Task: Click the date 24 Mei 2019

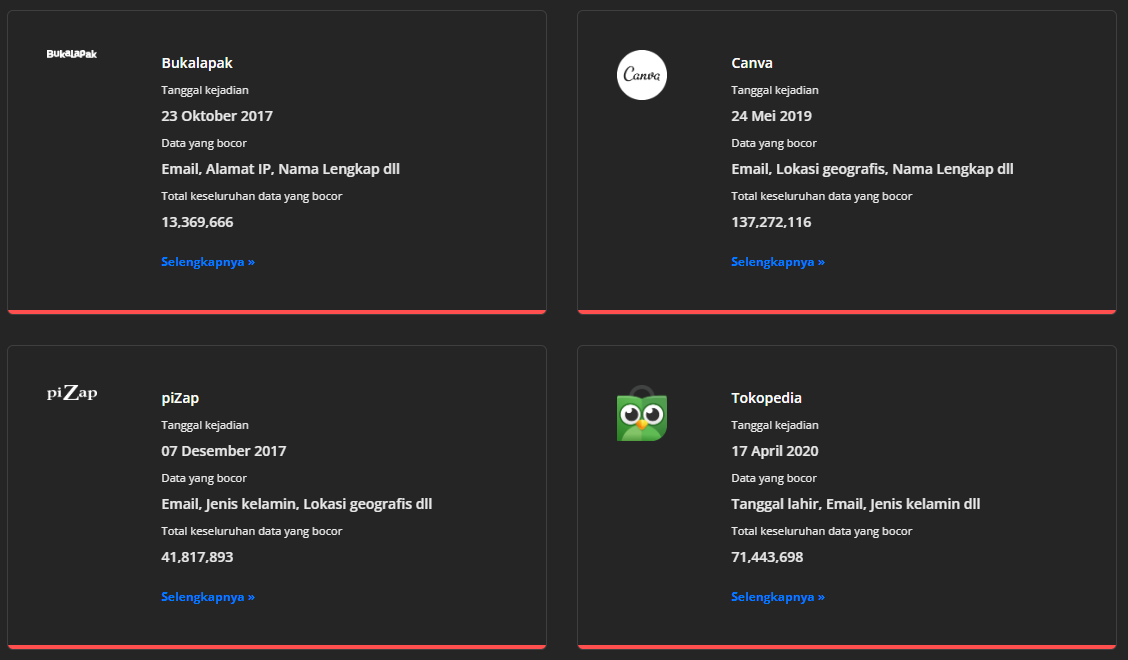Action: point(771,116)
